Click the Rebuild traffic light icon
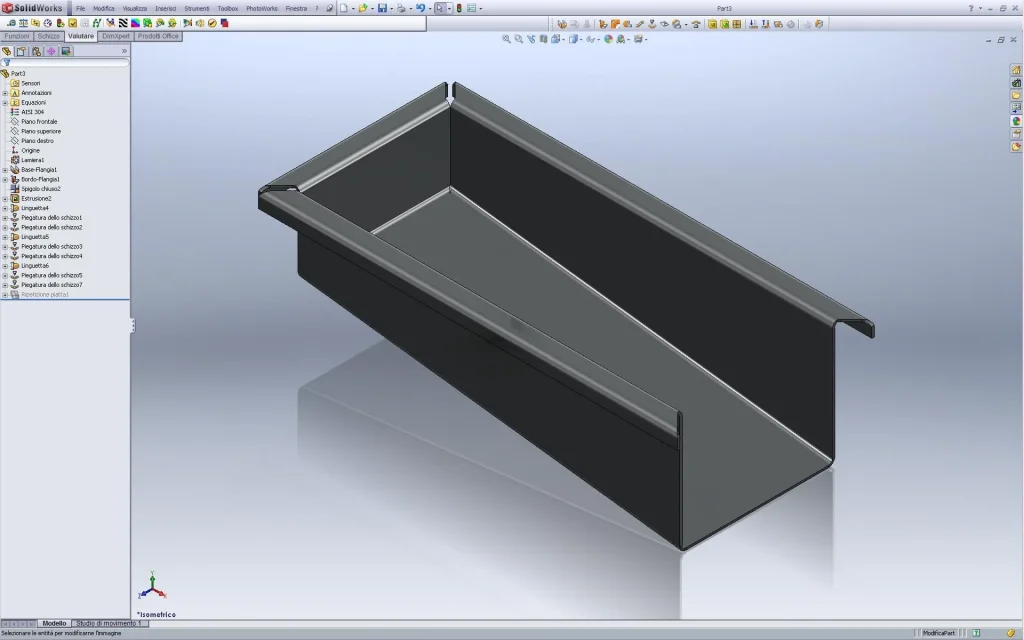This screenshot has height=640, width=1024. tap(459, 8)
